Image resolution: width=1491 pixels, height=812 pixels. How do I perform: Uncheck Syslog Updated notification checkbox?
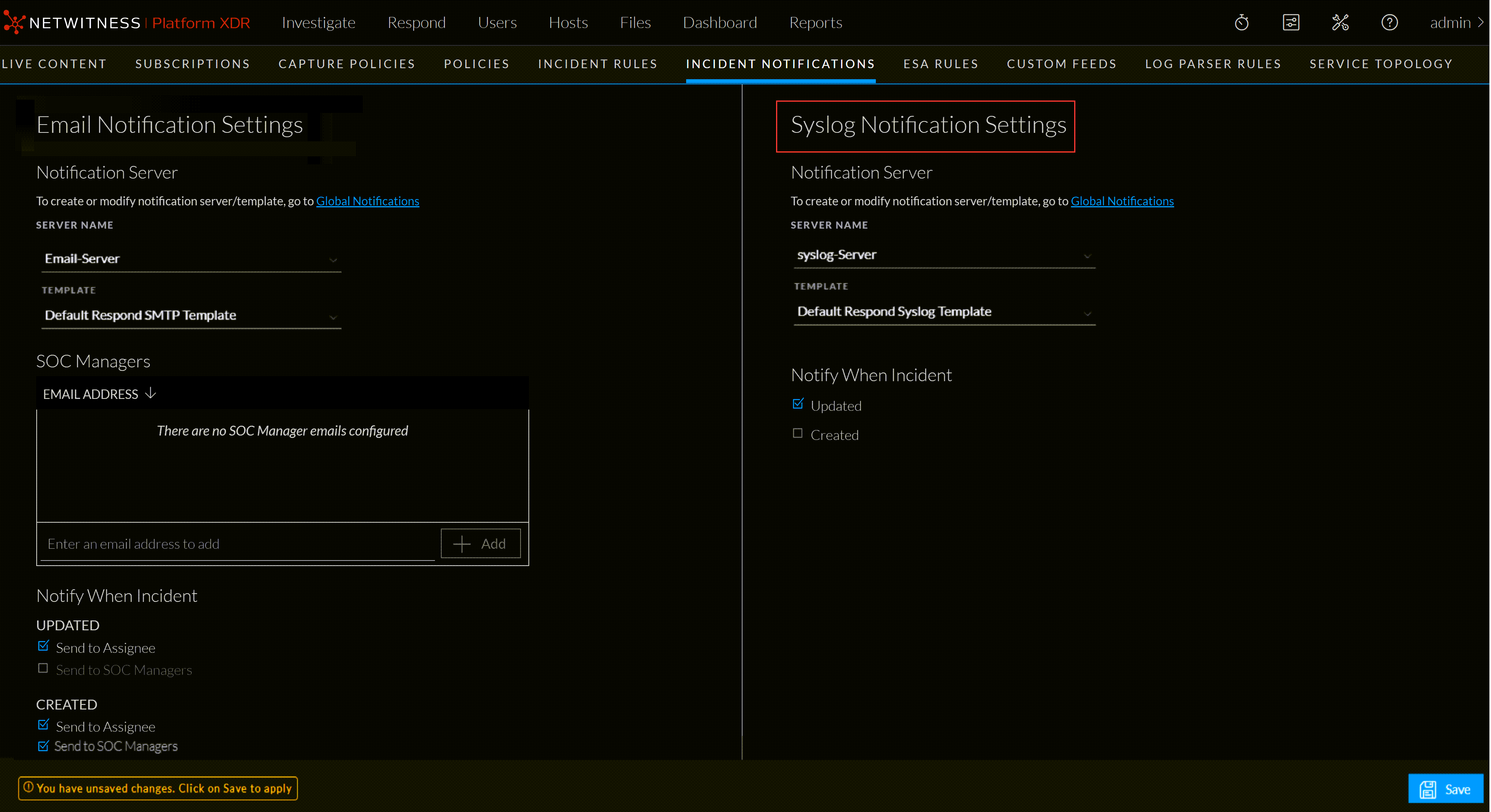[x=798, y=404]
